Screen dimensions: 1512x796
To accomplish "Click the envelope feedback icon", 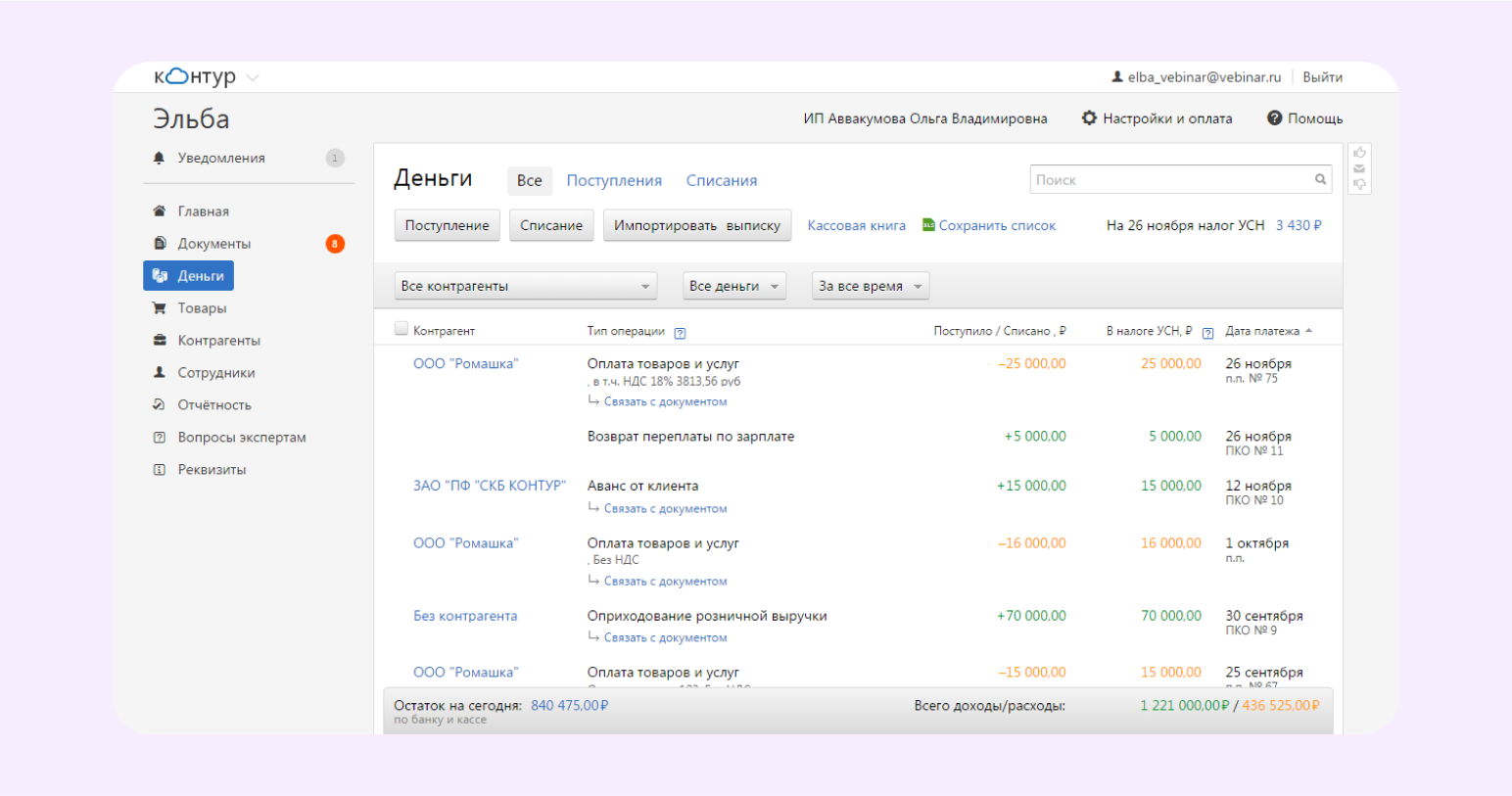I will pos(1359,168).
